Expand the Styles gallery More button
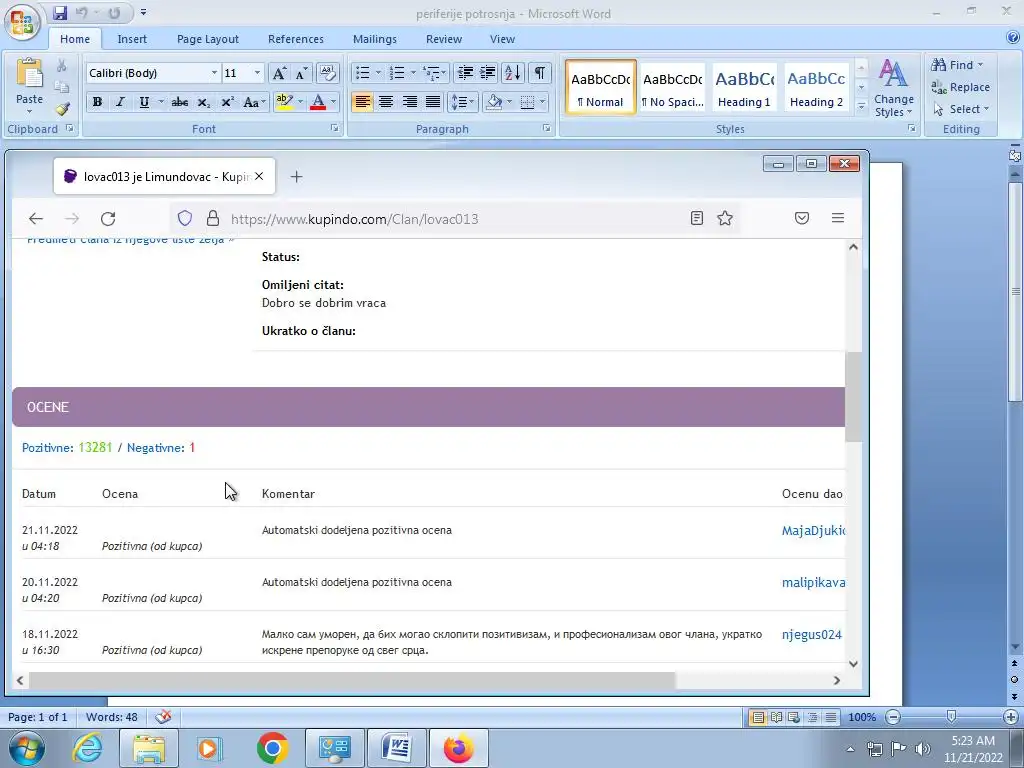Screen dimensions: 1024x768 [x=861, y=106]
